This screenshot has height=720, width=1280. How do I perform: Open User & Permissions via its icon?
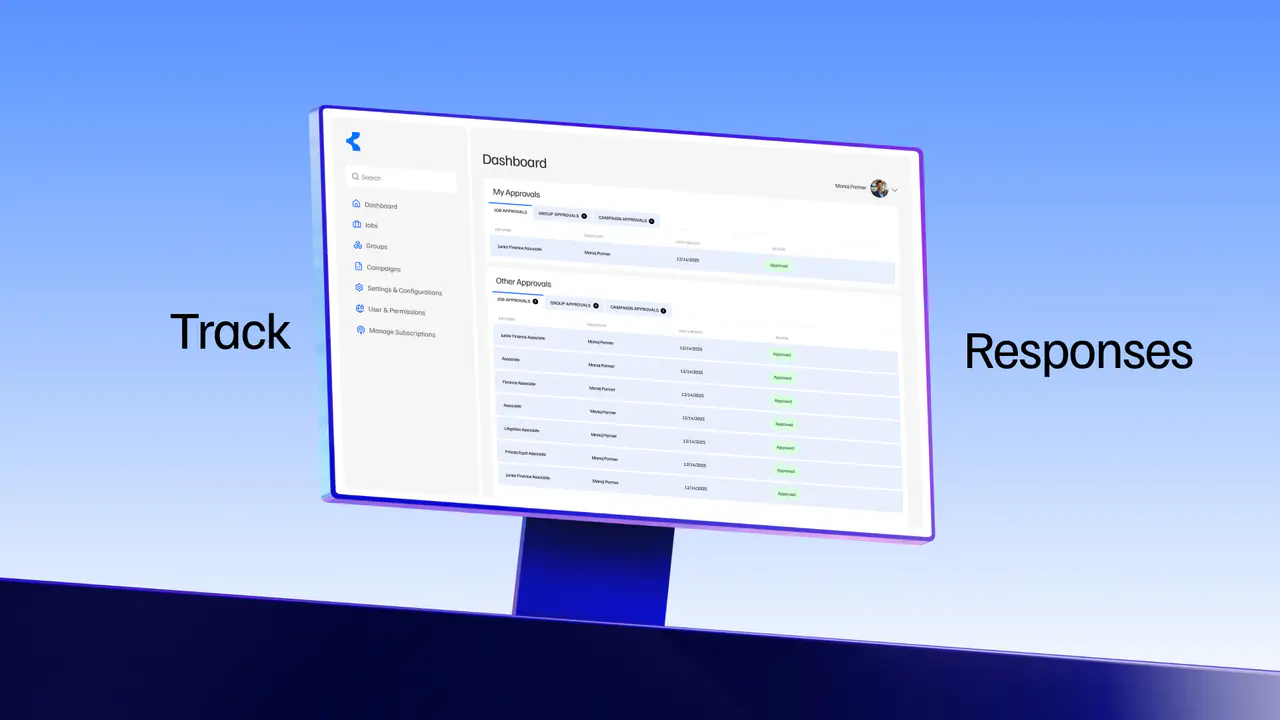(360, 309)
